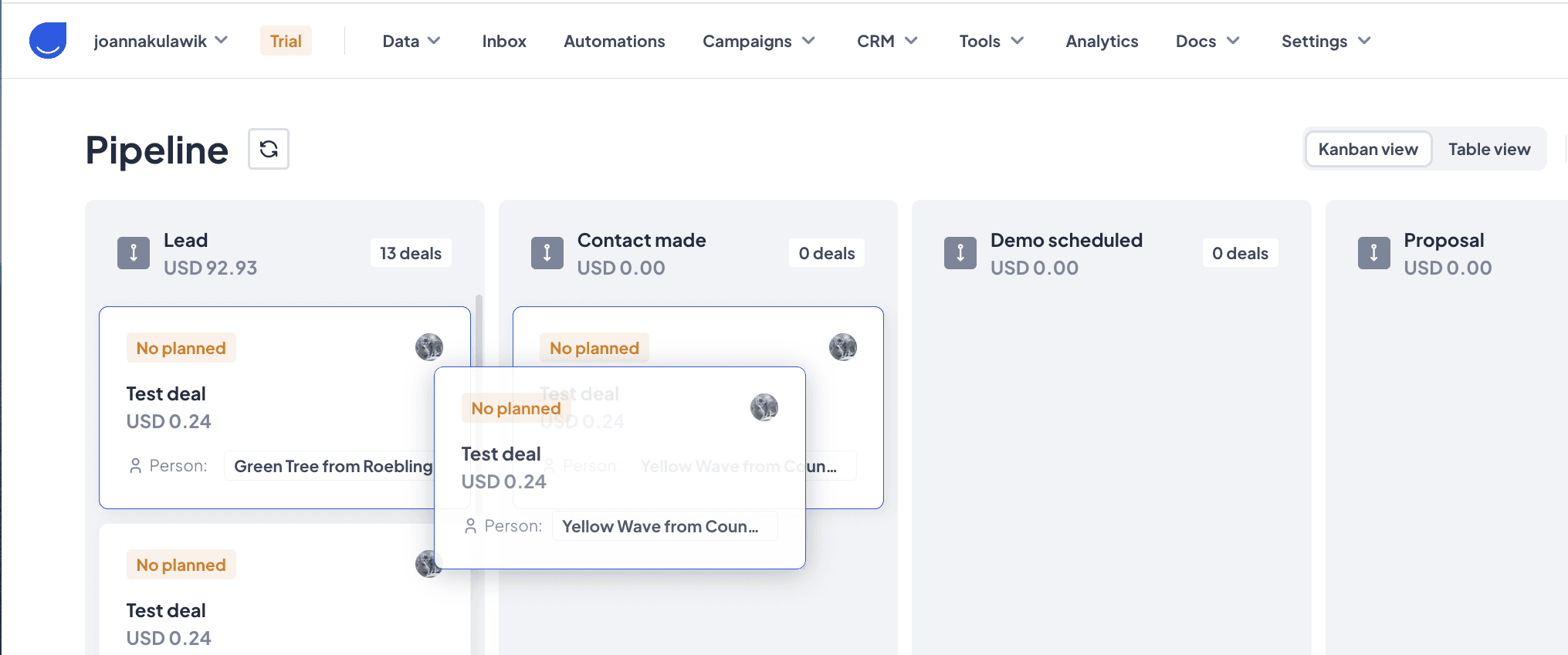The image size is (1568, 655).
Task: Open the Automations page
Action: click(x=615, y=41)
